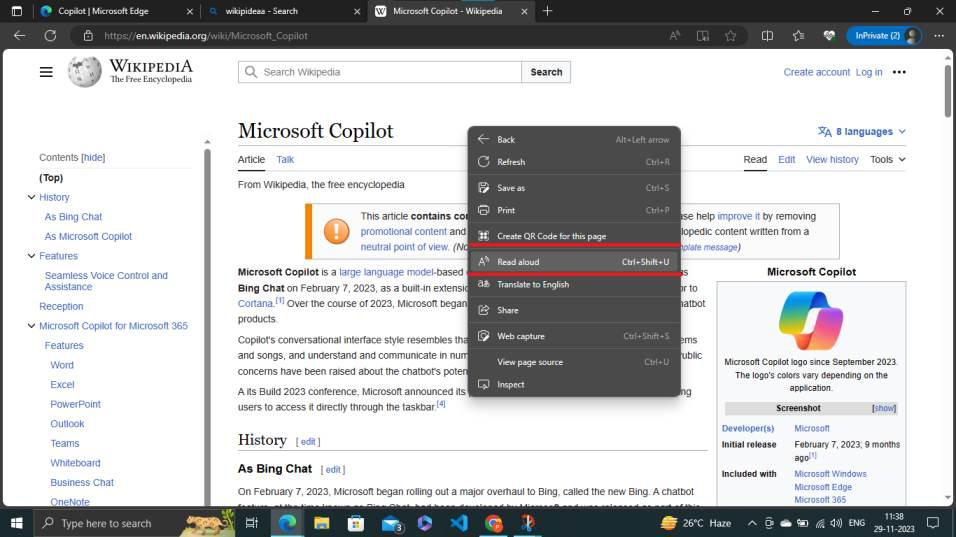Close the Copilot | Microsoft Edge tab
The height and width of the screenshot is (537, 956).
click(x=189, y=11)
